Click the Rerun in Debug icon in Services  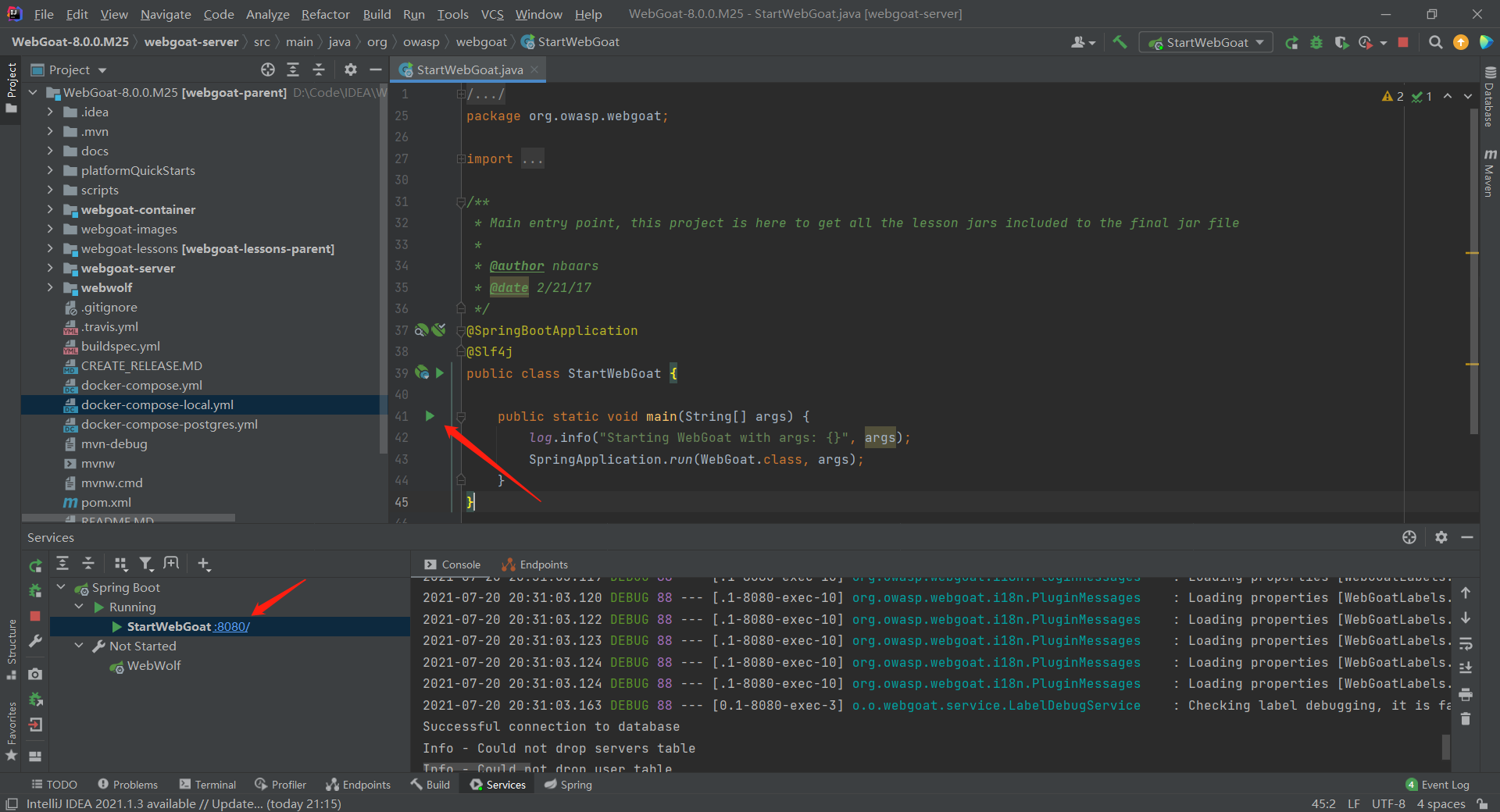tap(35, 591)
